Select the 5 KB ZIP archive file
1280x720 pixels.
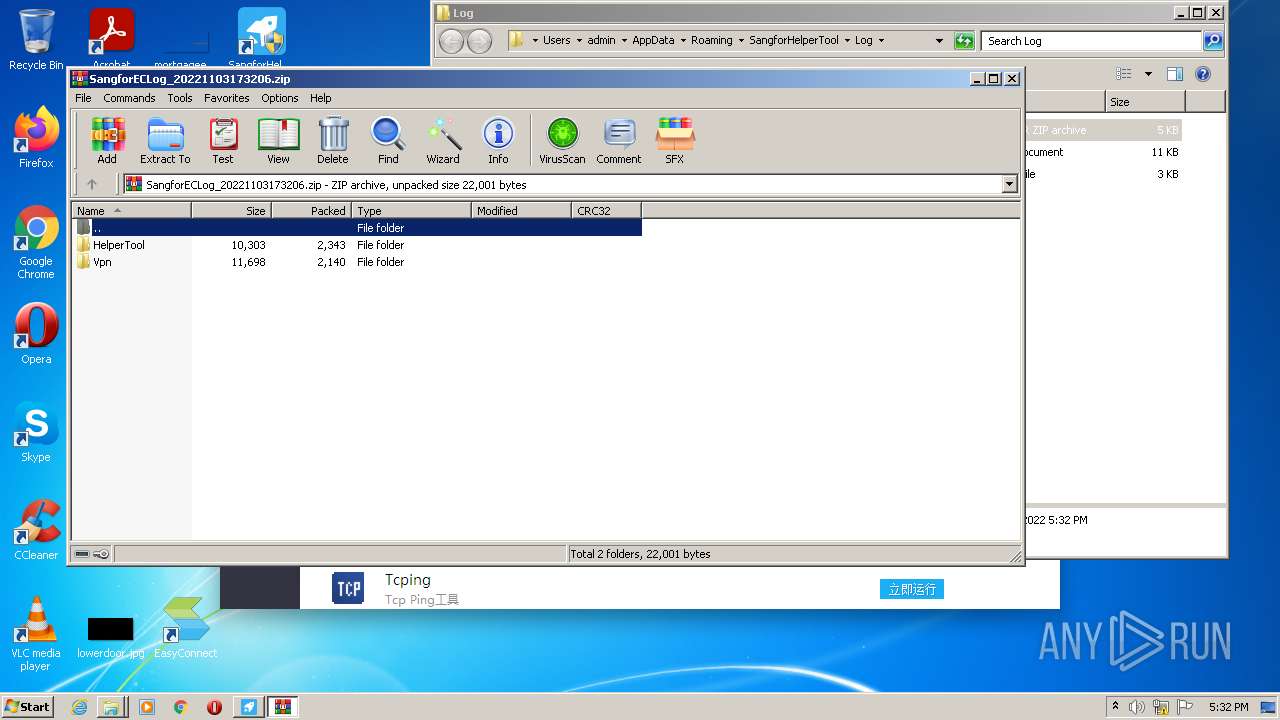(1103, 130)
